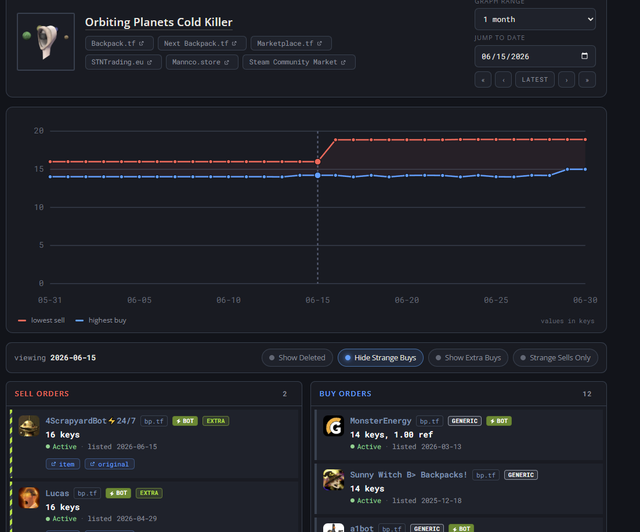Viewport: 640px width, 532px height.
Task: Click bp.tf tag next to Lucas
Action: [x=87, y=493]
